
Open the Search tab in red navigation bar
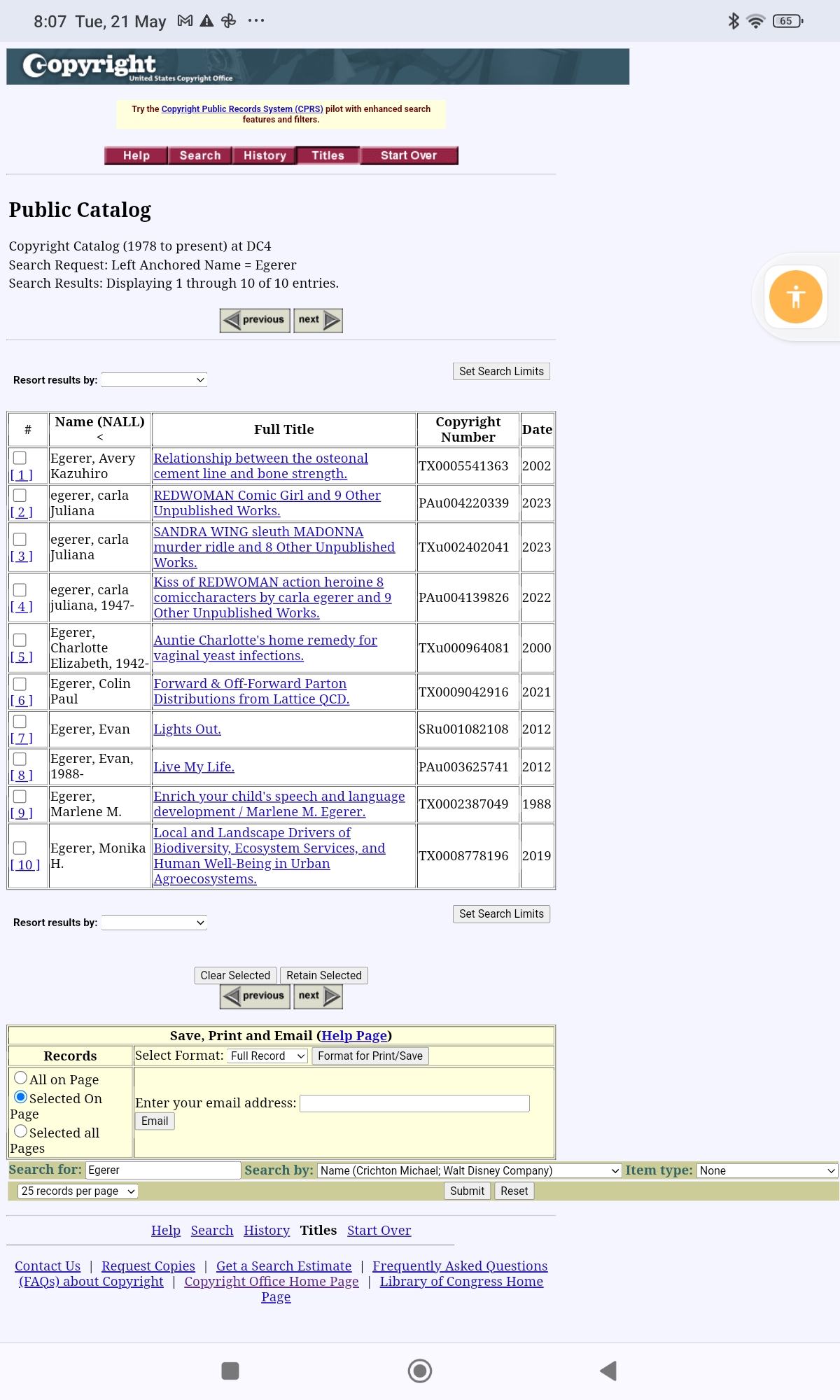tap(200, 155)
